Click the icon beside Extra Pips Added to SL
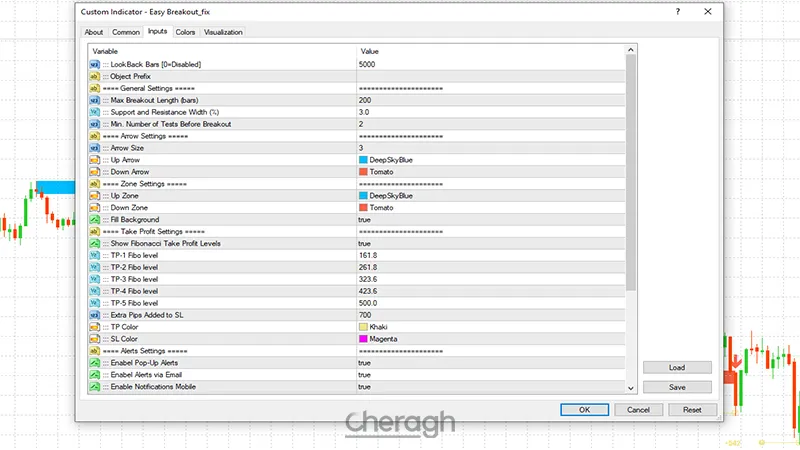This screenshot has height=450, width=800. pos(94,315)
